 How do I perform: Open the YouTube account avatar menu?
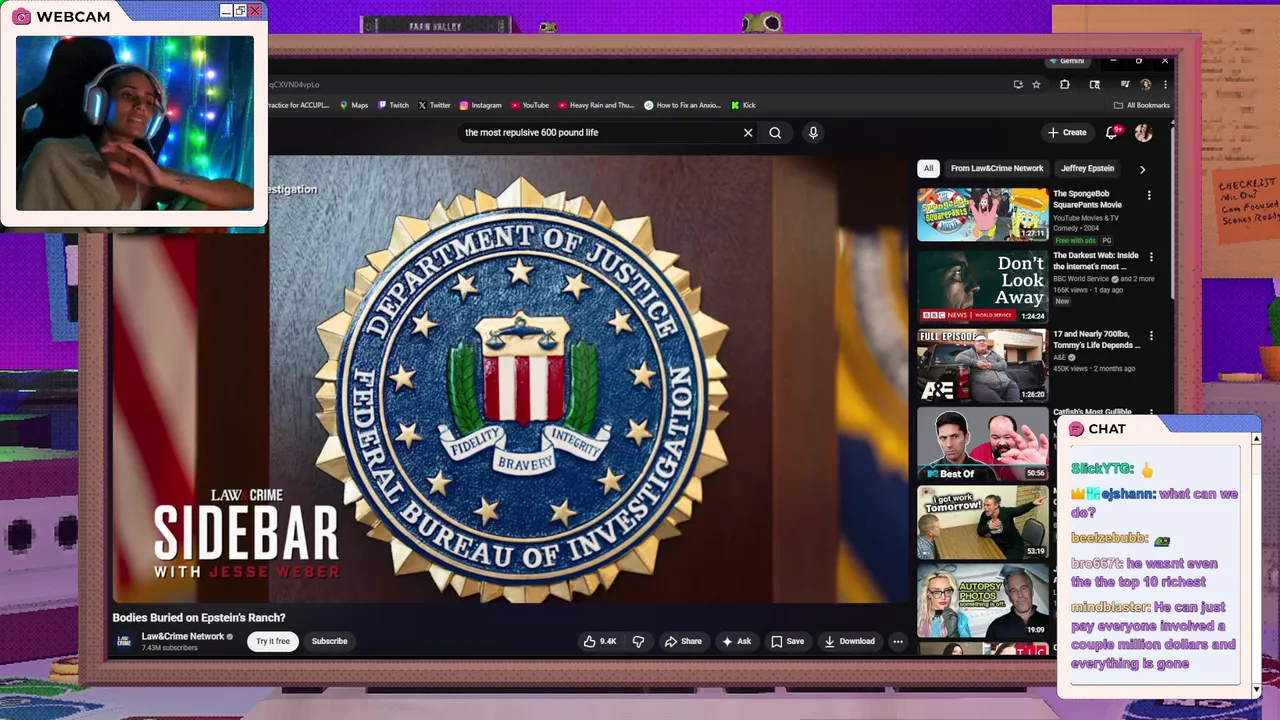tap(1143, 132)
